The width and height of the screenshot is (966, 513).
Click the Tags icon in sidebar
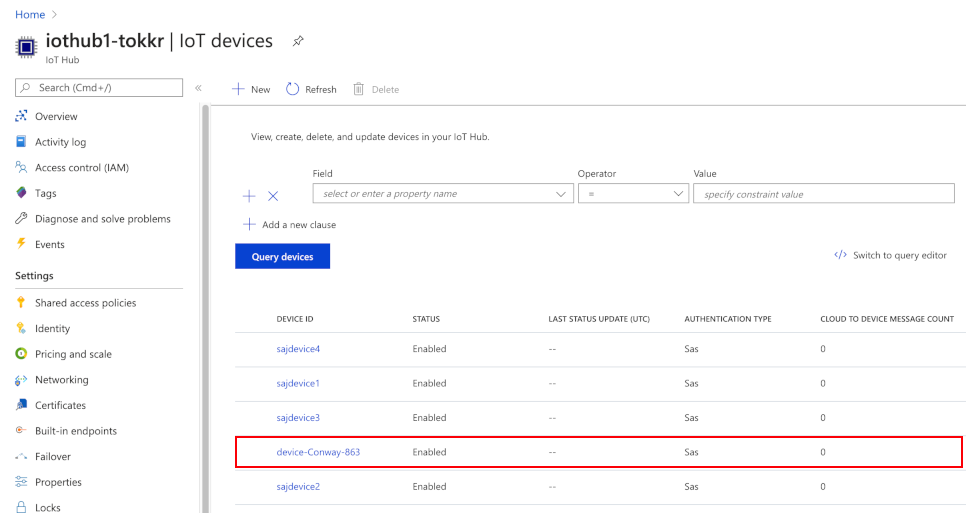(x=22, y=193)
